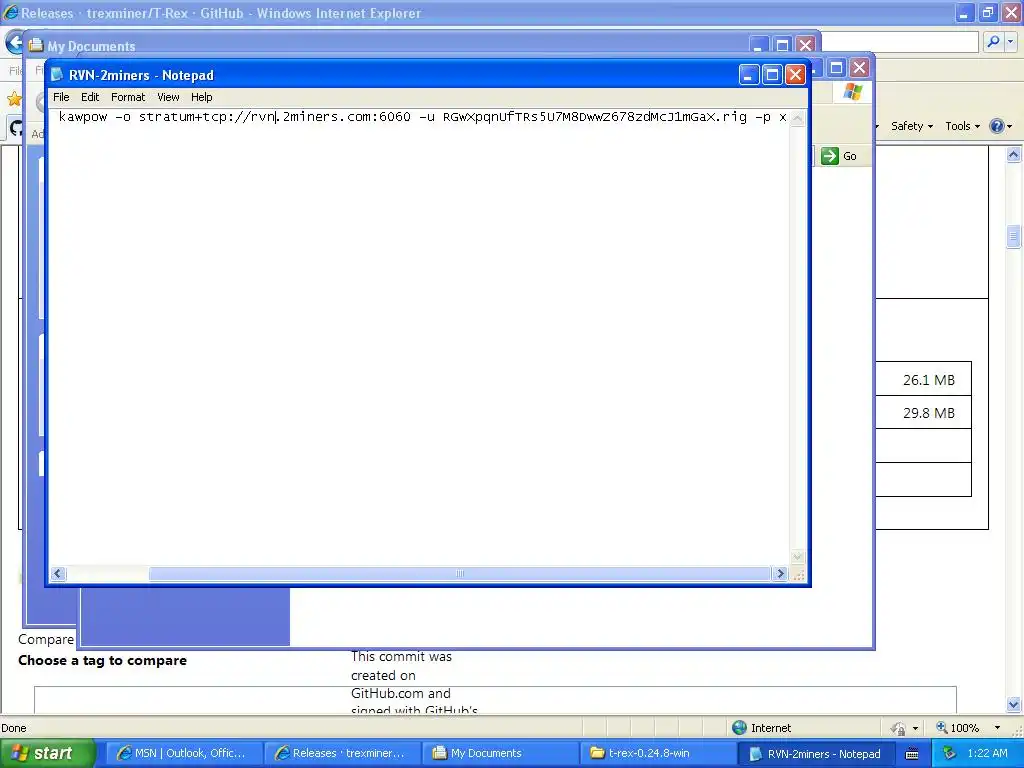Click the Internet Explorer logo in title bar

(x=10, y=12)
